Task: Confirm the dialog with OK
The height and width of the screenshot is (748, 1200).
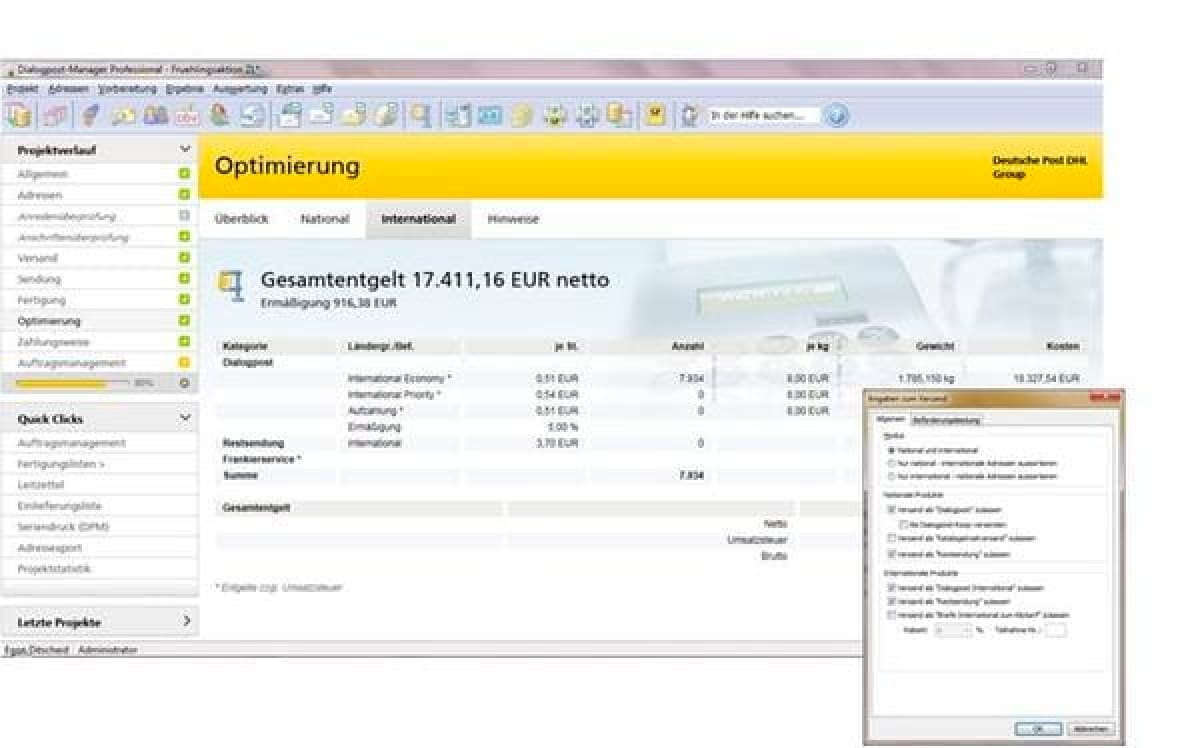Action: [x=1038, y=729]
